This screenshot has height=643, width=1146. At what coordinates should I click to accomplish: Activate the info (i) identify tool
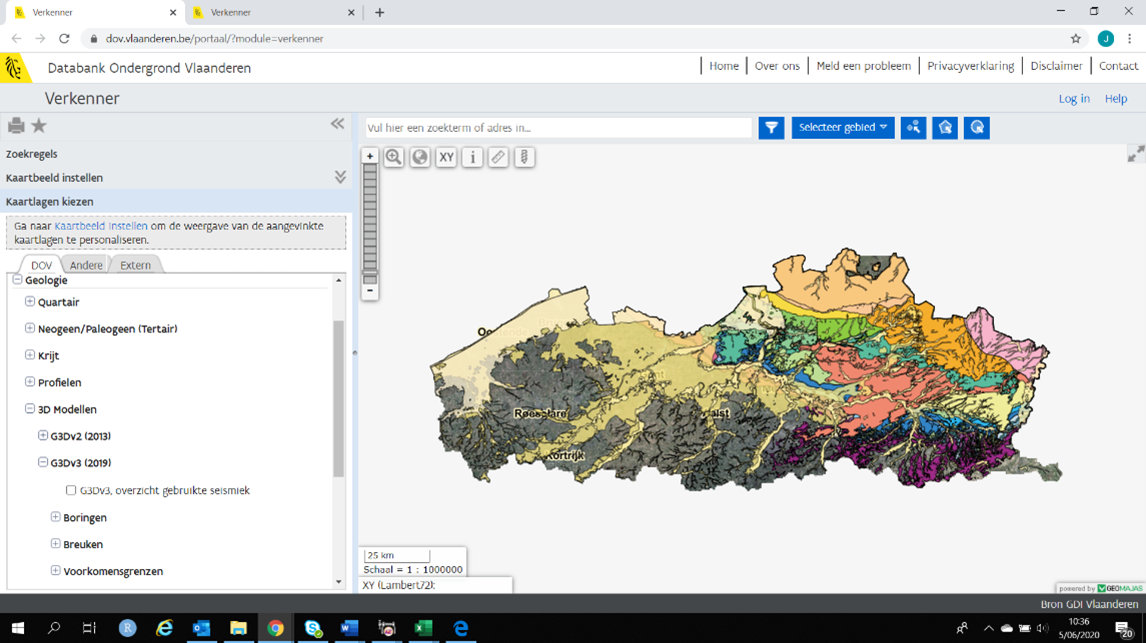472,157
